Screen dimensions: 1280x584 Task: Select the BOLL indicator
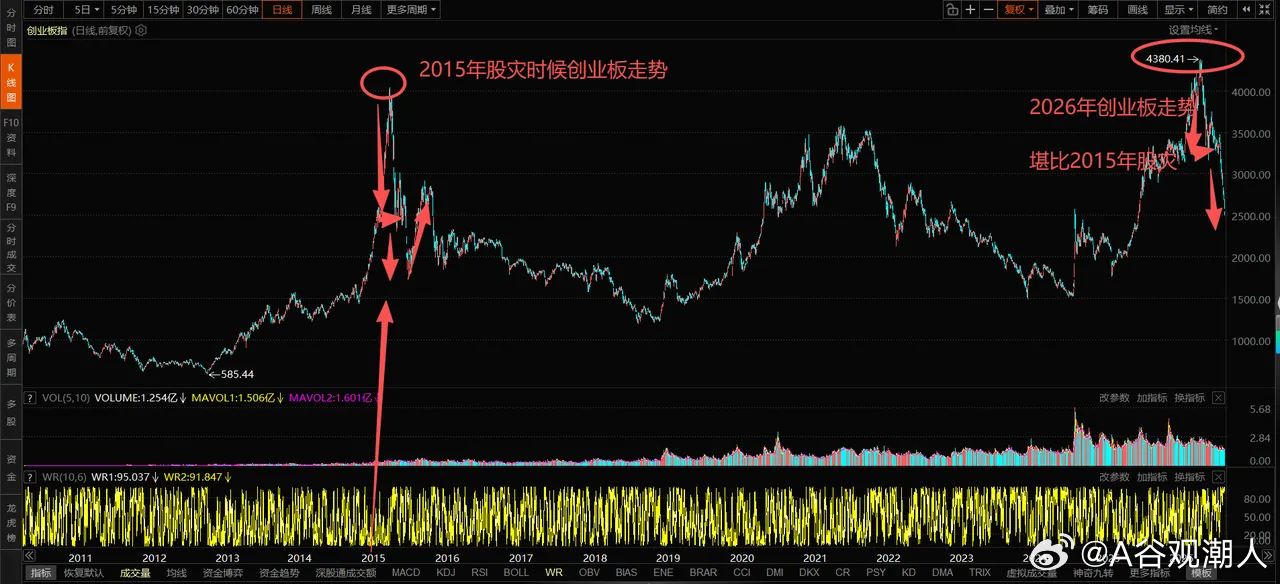pos(516,573)
